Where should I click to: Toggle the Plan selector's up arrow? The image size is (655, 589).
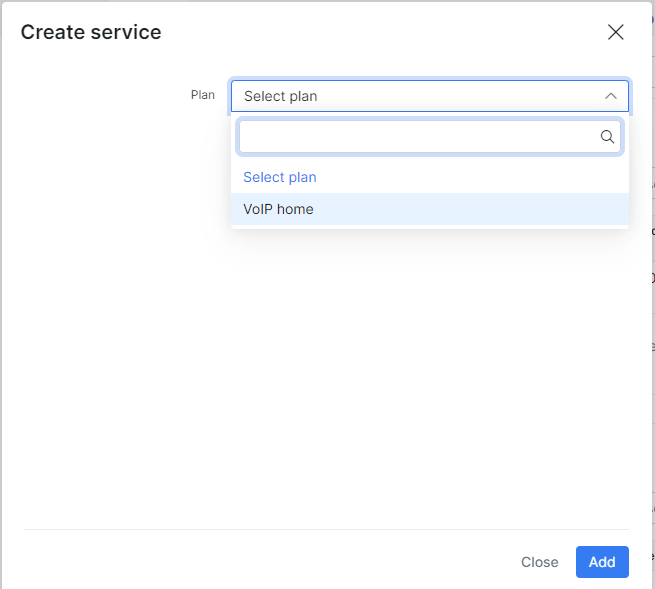[611, 96]
